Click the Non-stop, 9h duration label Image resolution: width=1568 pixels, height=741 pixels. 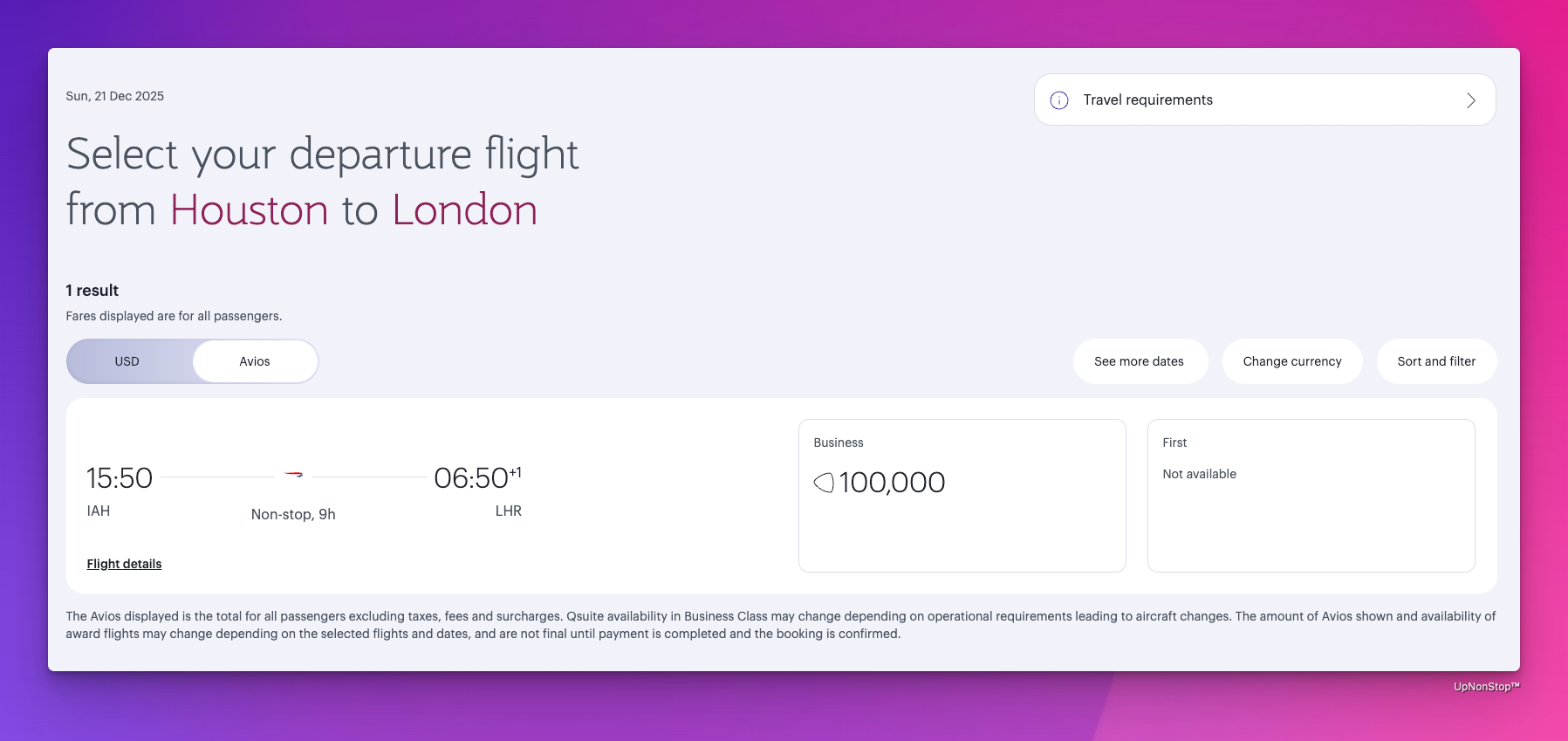293,514
